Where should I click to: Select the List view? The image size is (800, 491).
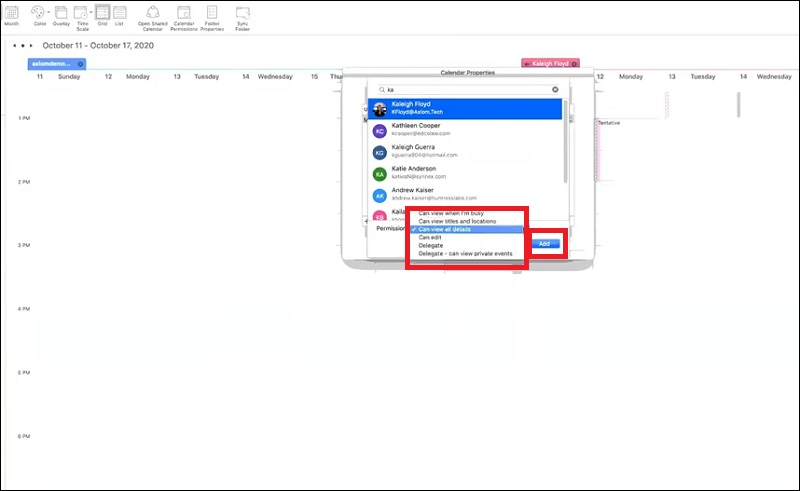[119, 15]
